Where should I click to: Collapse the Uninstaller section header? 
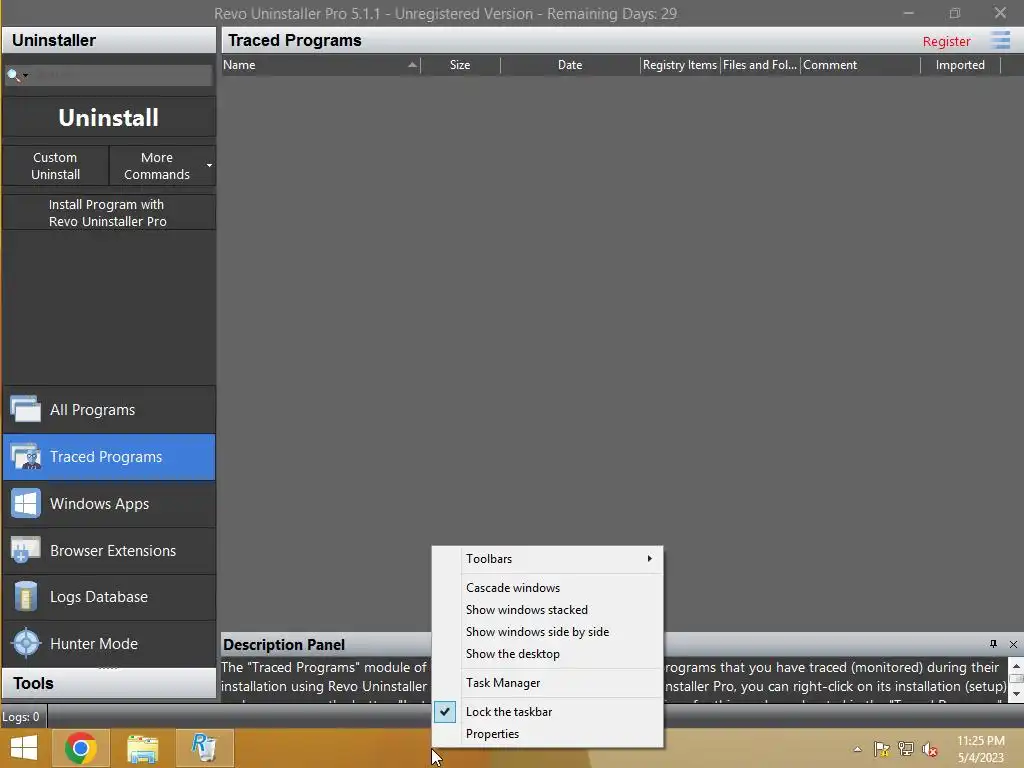tap(108, 40)
